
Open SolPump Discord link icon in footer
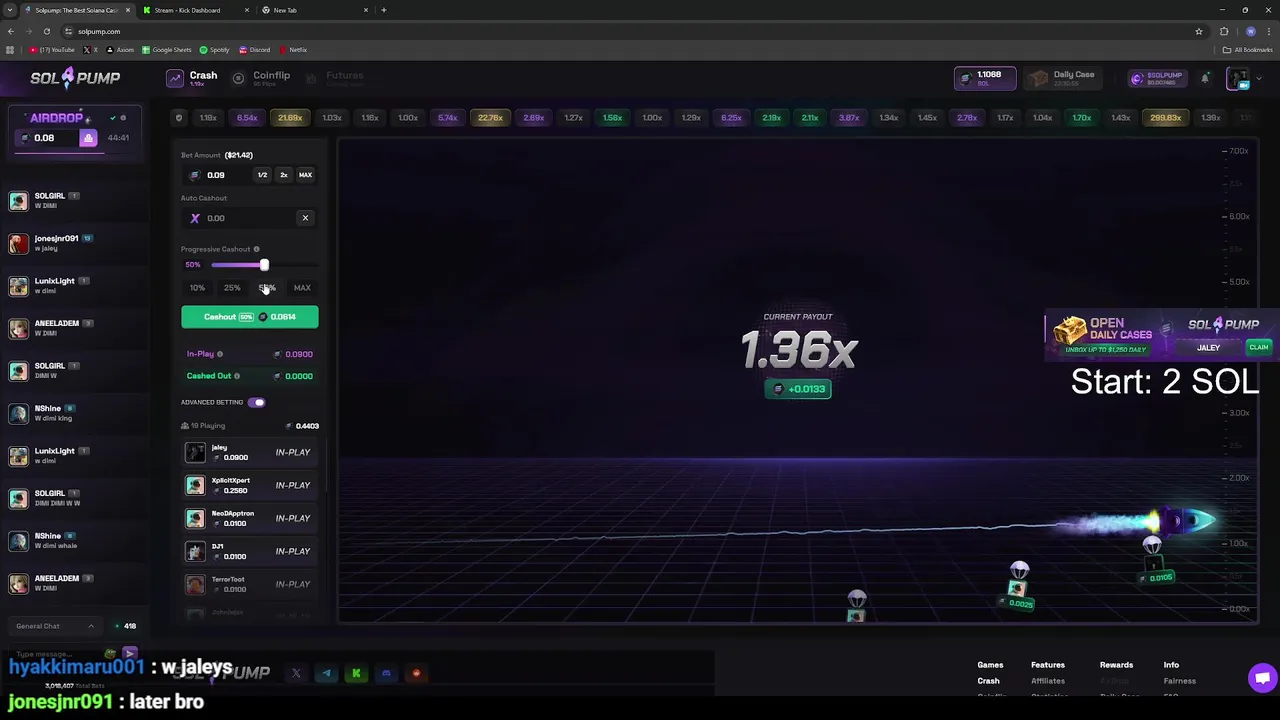click(x=386, y=674)
